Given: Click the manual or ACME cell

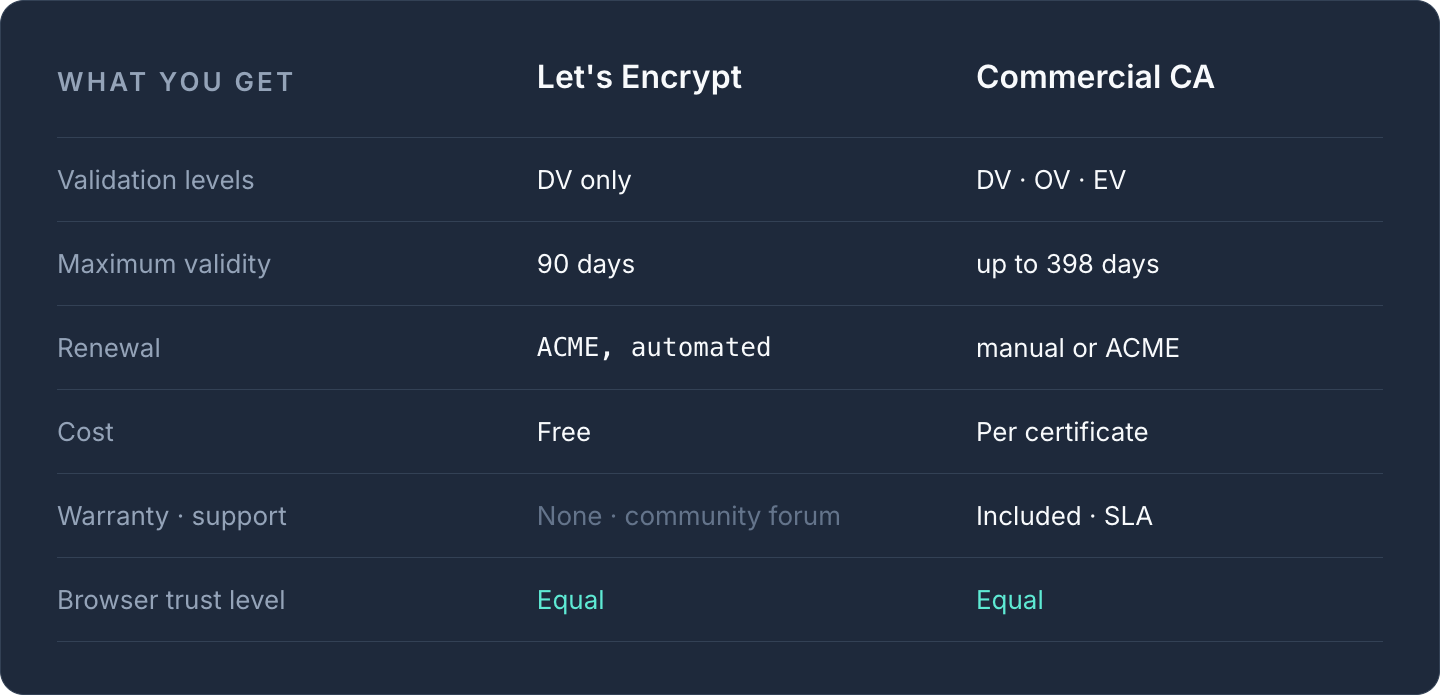Looking at the screenshot, I should (1078, 348).
